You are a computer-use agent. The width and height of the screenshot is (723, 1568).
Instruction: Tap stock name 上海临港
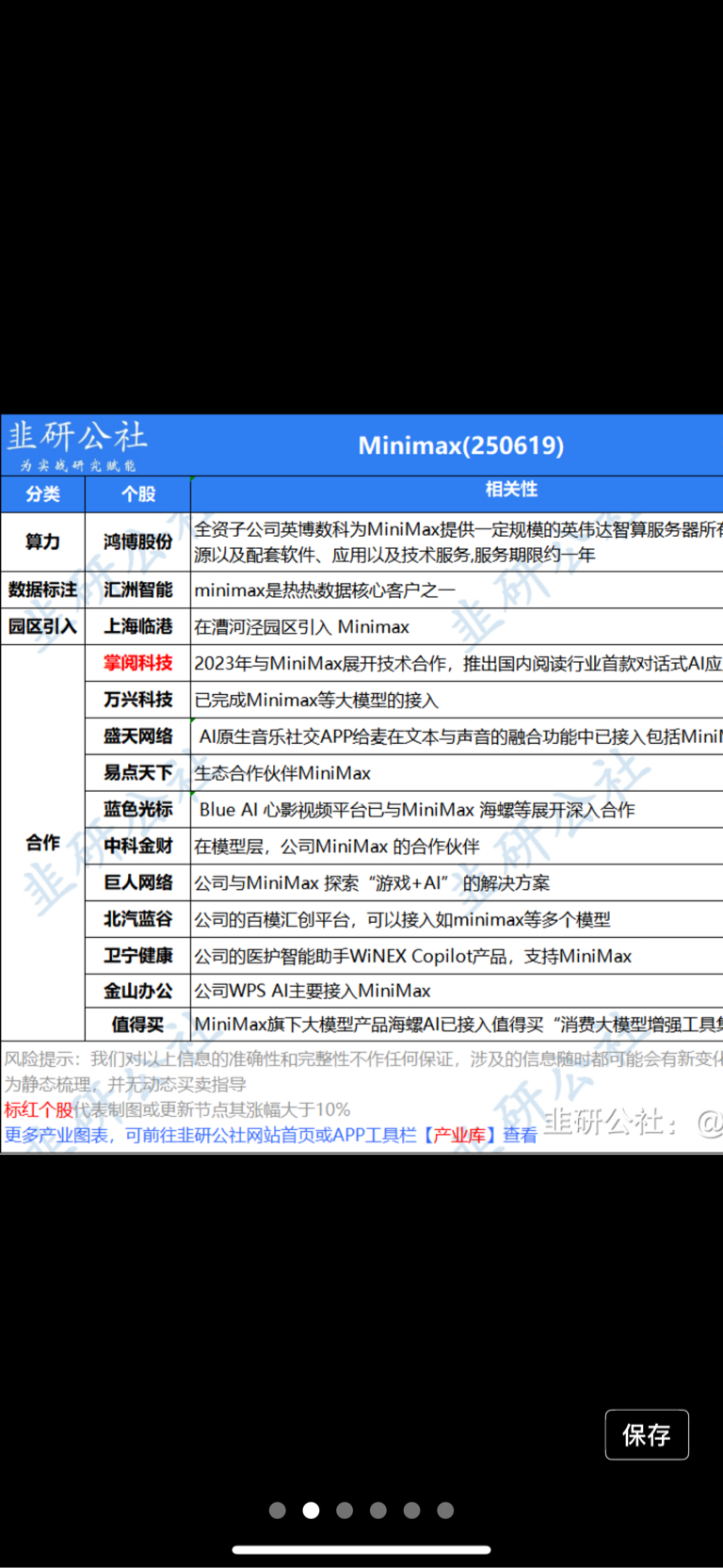pos(138,626)
